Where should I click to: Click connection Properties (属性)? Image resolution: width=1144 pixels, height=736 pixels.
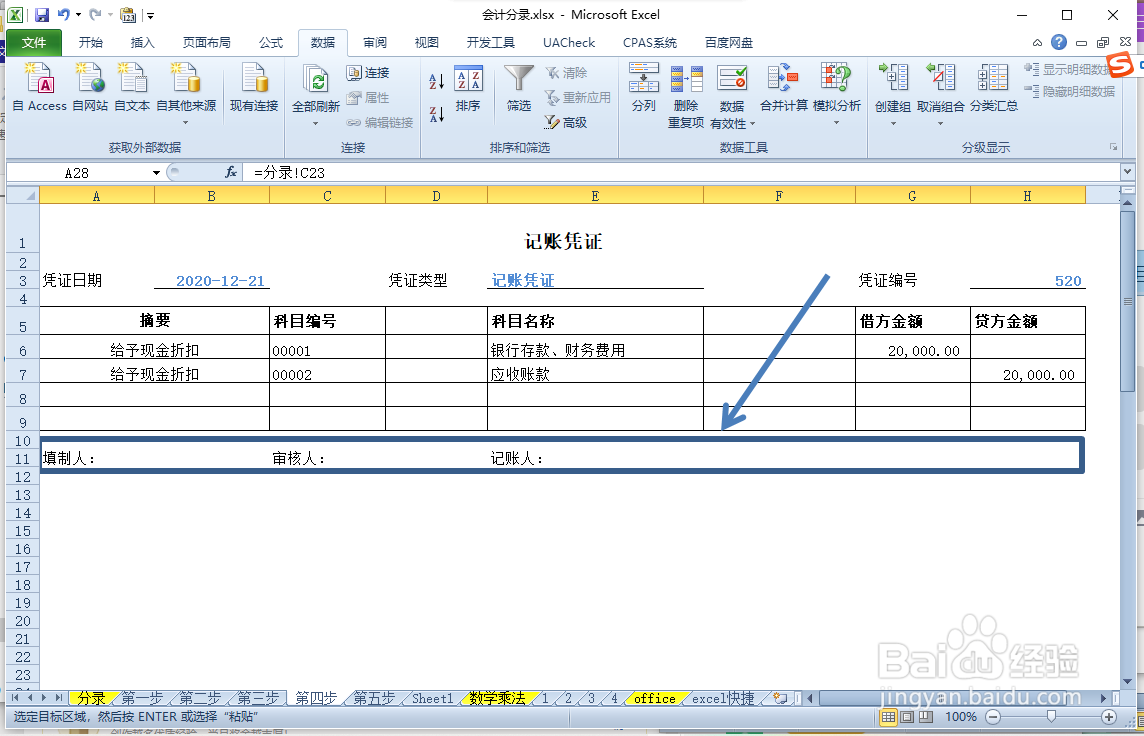point(368,97)
